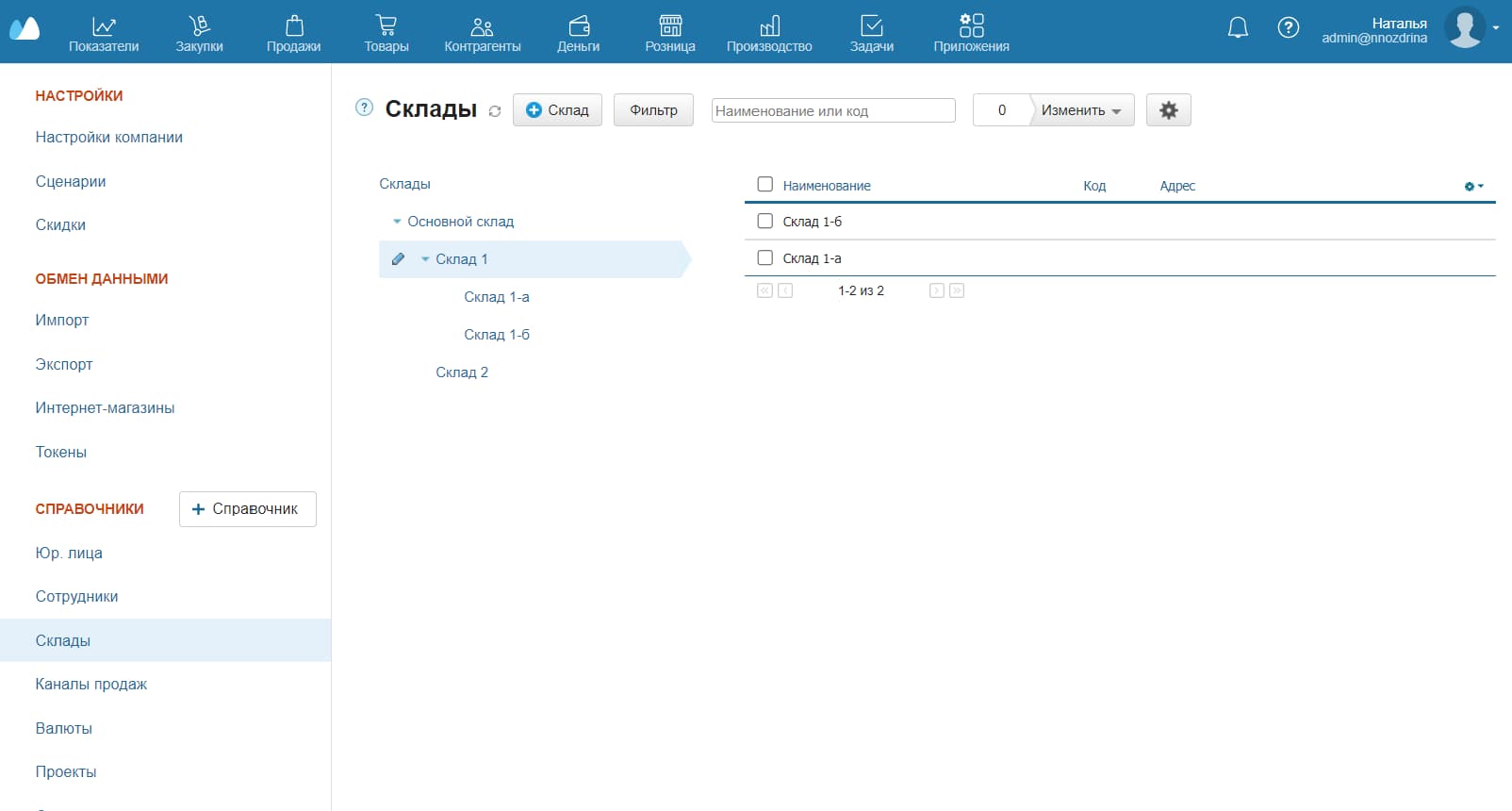Open Скидки in sidebar
Screen dimensions: 1512x811
tap(60, 224)
